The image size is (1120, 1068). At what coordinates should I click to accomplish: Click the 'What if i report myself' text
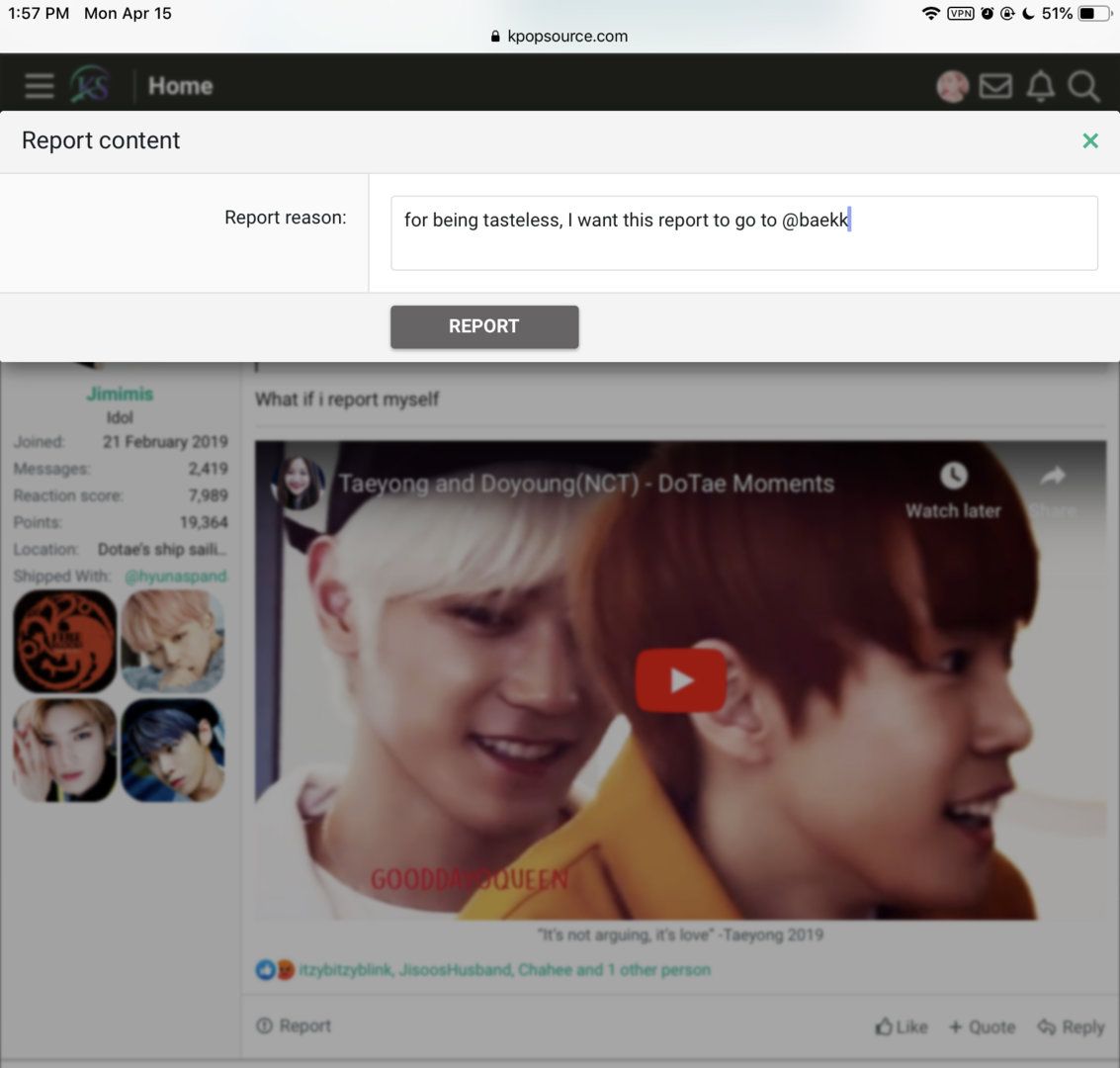pyautogui.click(x=347, y=400)
